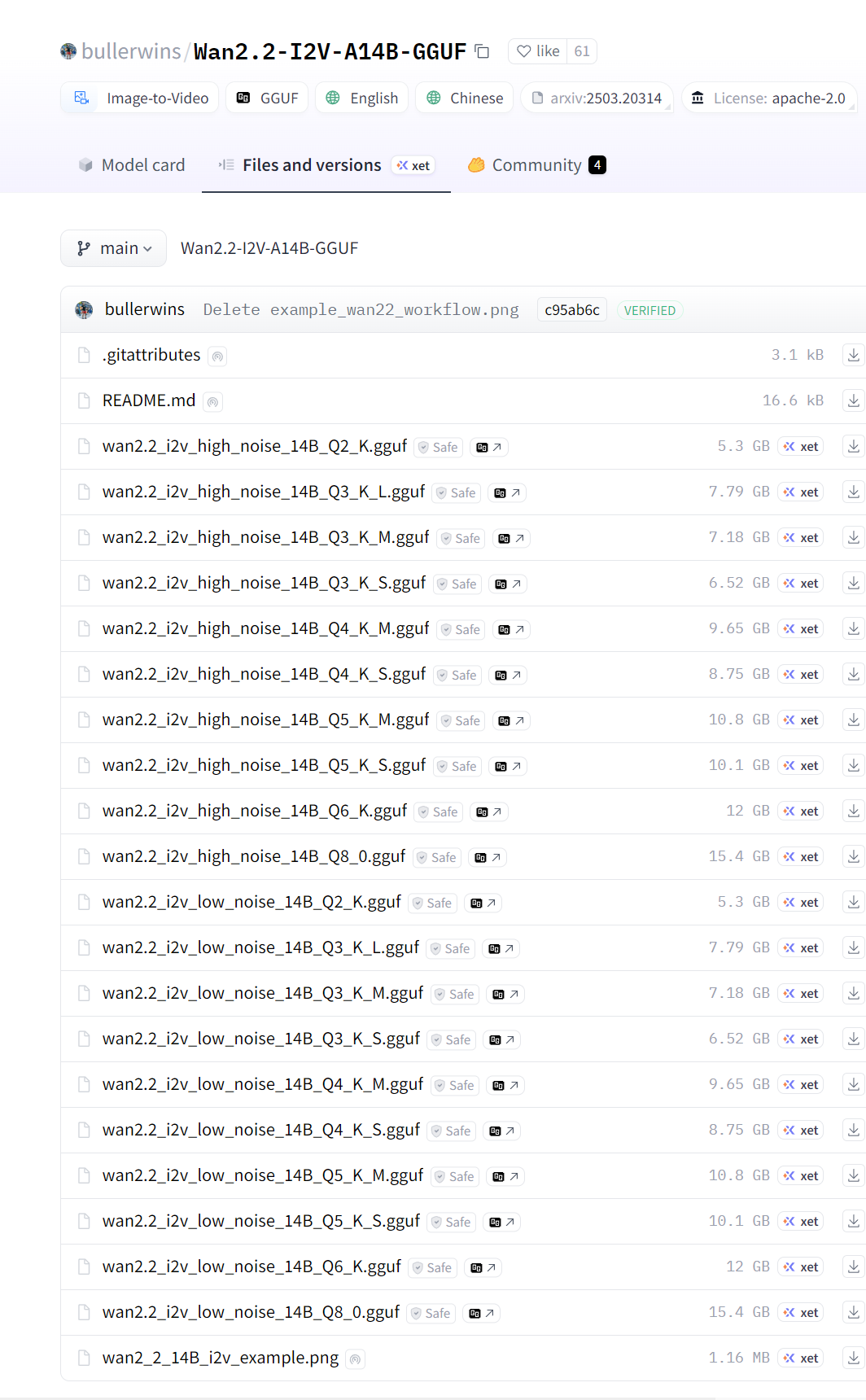866x1400 pixels.
Task: Open the README.md file
Action: click(149, 400)
